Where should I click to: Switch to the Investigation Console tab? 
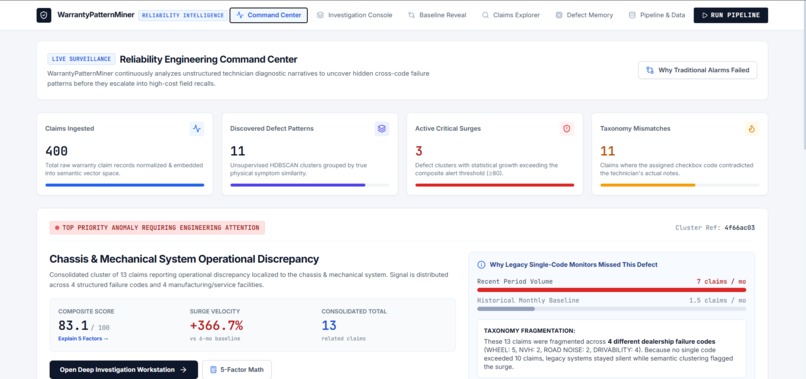coord(354,15)
